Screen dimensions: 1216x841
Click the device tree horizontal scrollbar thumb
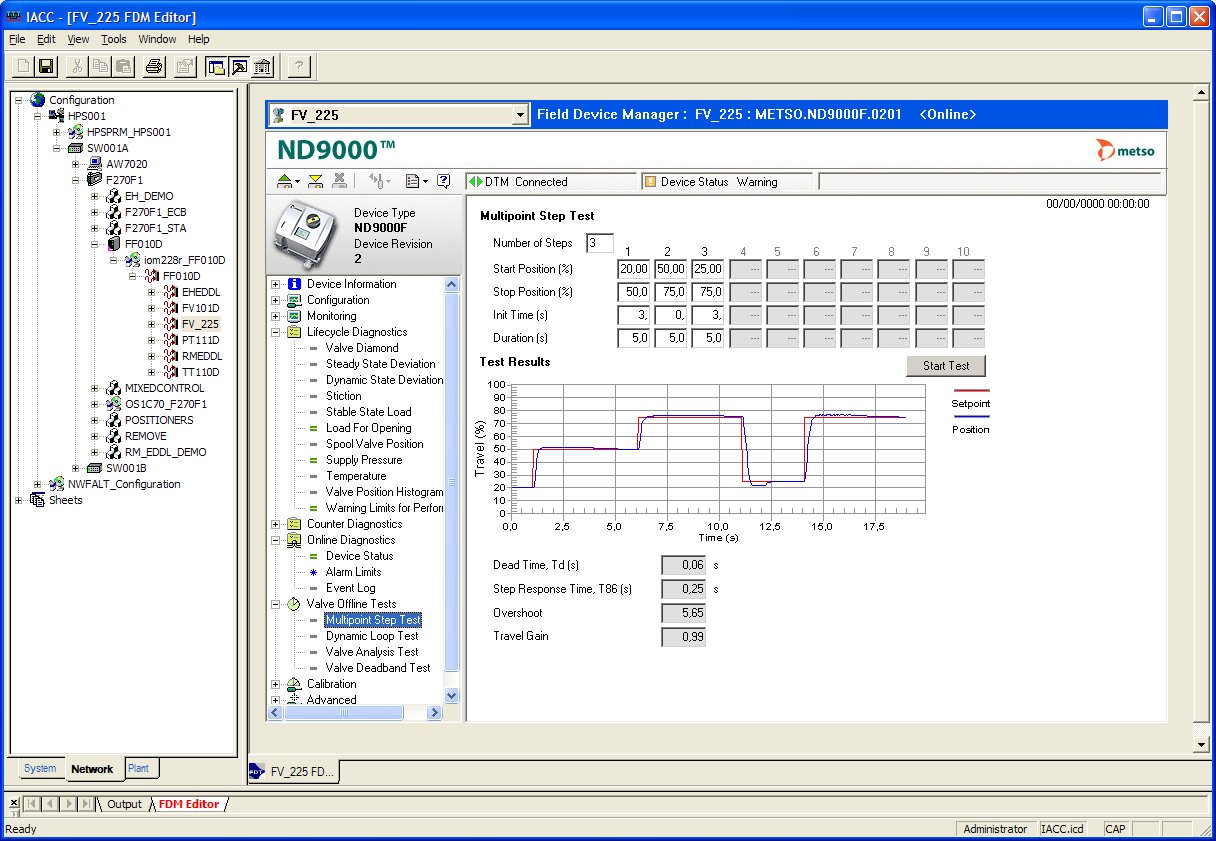point(342,713)
